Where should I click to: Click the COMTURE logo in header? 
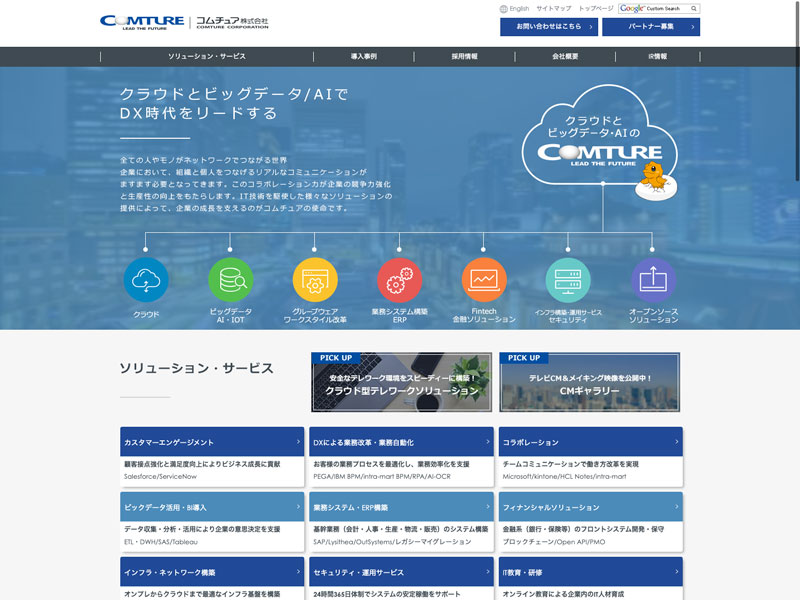pos(141,22)
